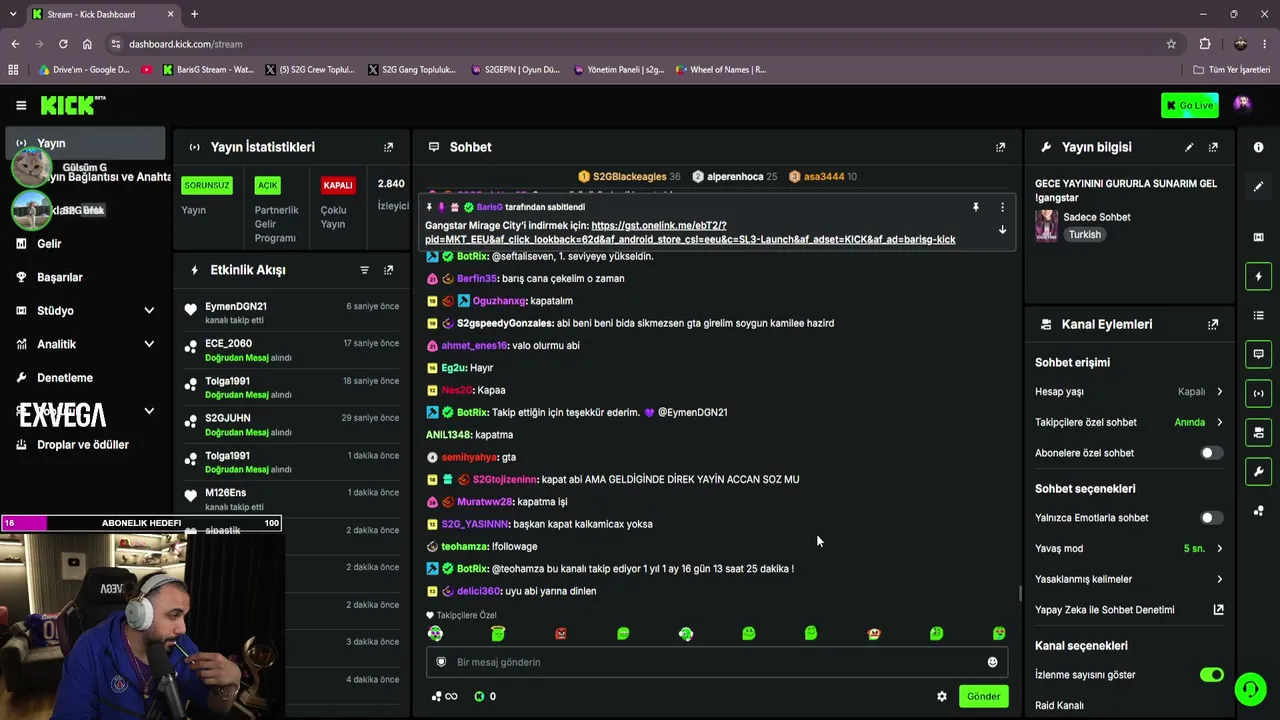This screenshot has height=720, width=1280.
Task: Open the emoji picker in the message box
Action: coord(992,662)
